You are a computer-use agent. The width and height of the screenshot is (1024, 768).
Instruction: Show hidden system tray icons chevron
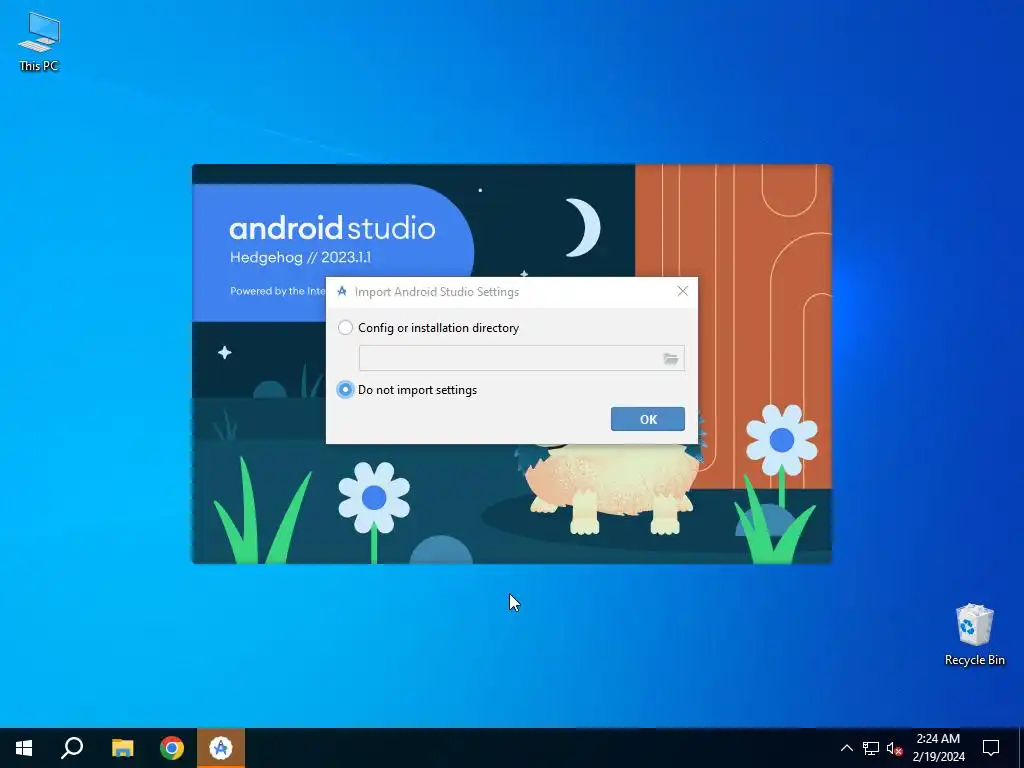point(846,748)
